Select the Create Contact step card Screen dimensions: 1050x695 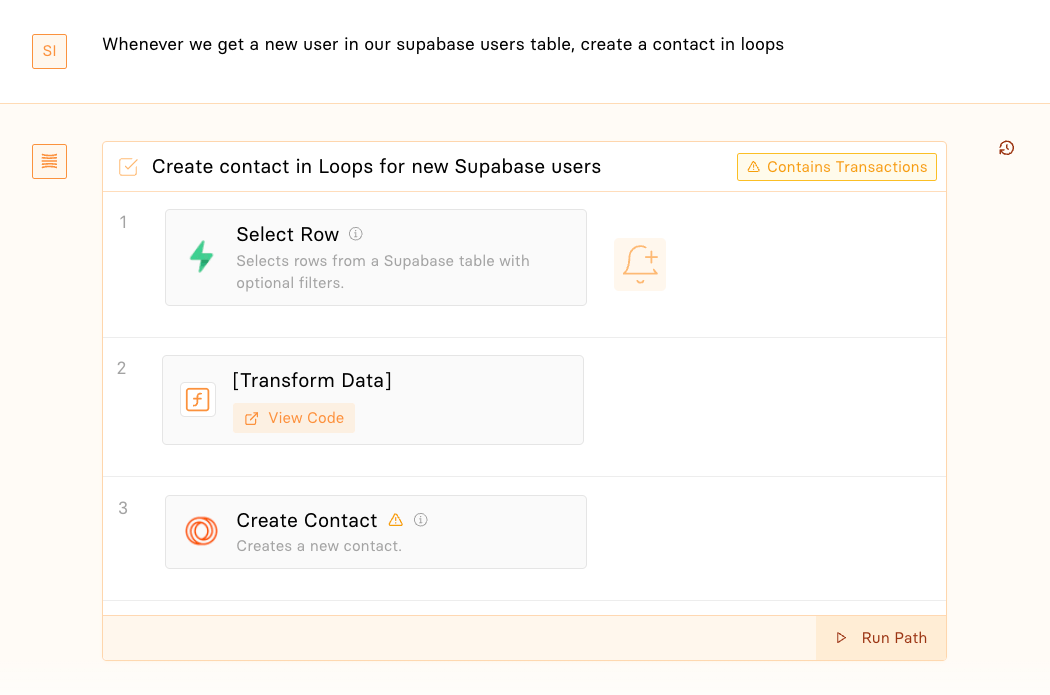[480, 545]
